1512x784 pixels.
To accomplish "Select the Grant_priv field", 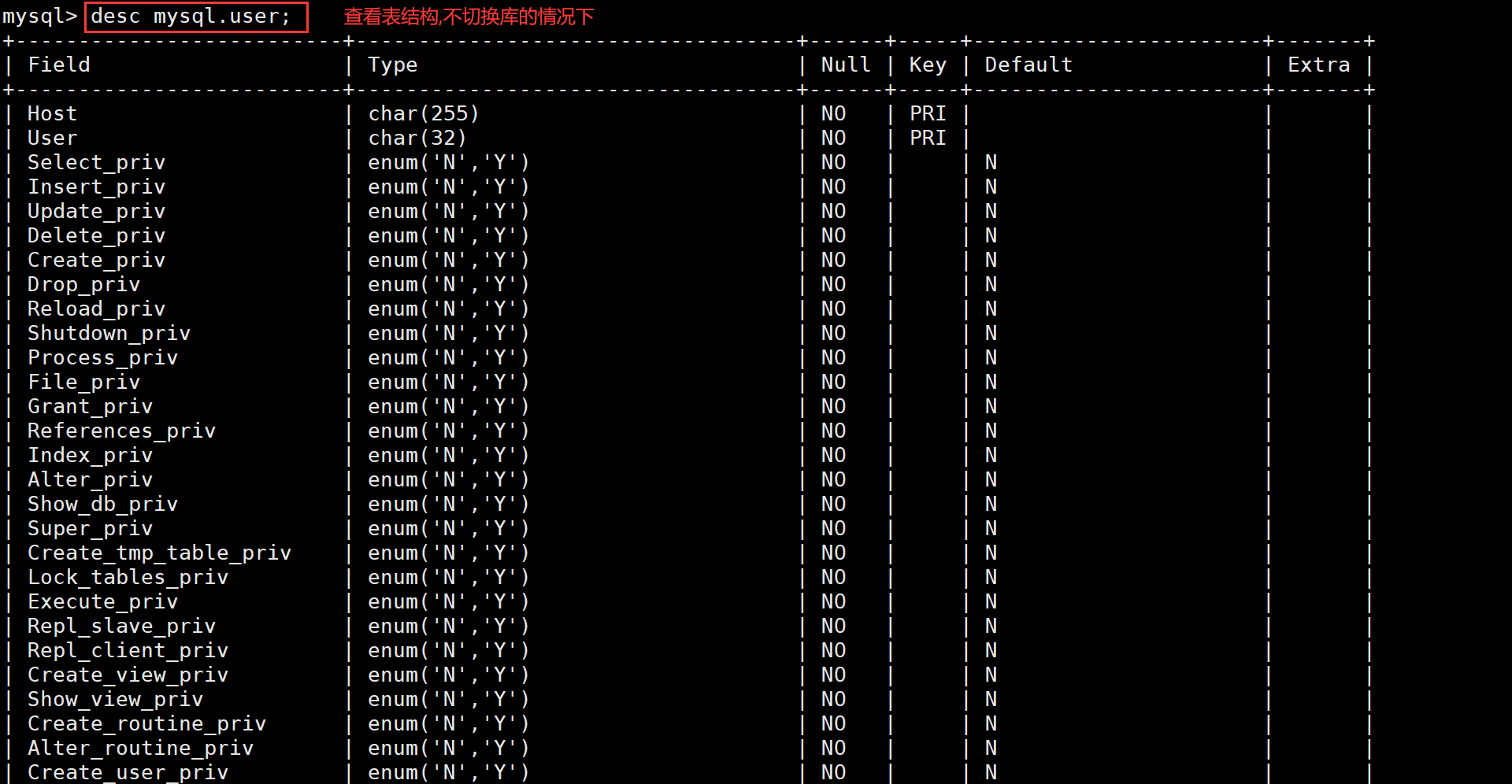I will coord(91,406).
